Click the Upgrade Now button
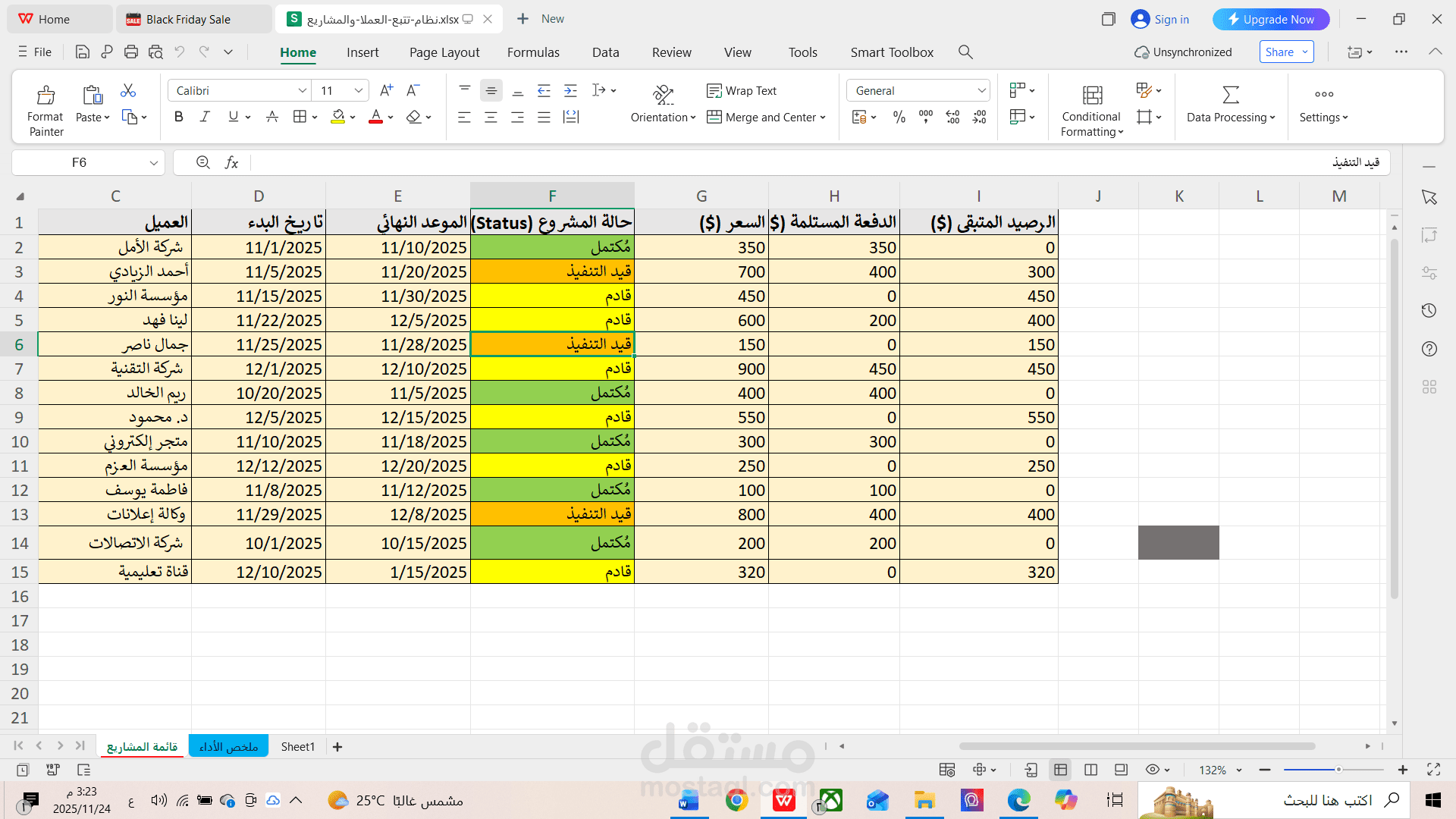 (x=1271, y=19)
